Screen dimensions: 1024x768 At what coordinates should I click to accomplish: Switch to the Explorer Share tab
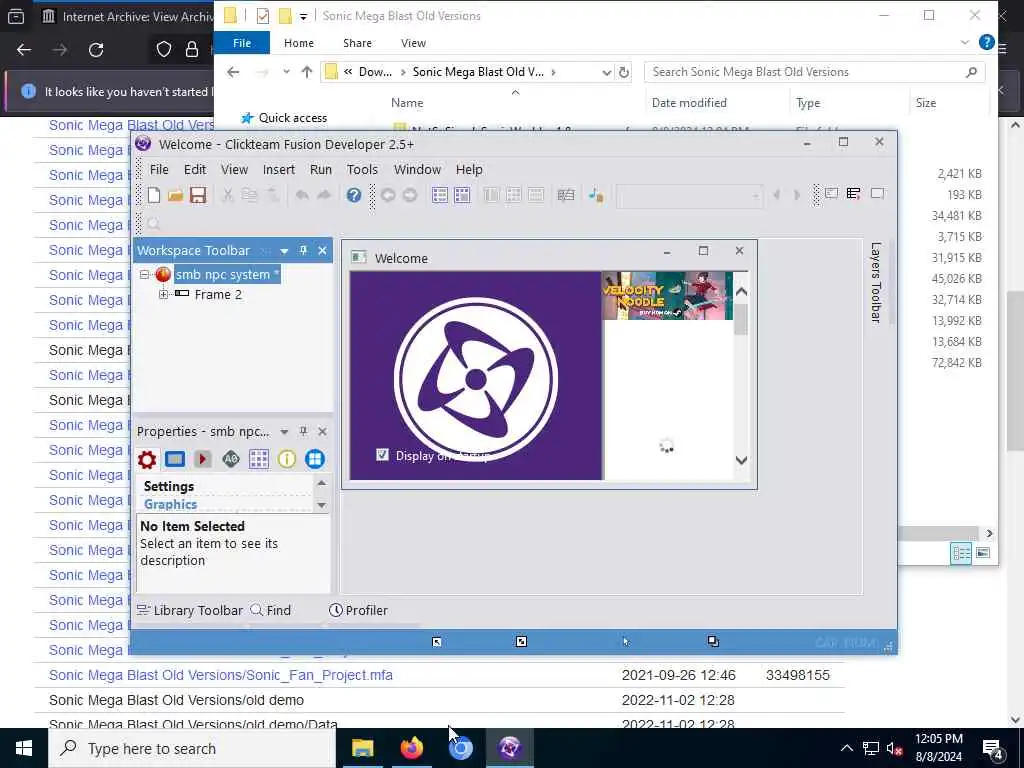coord(357,43)
